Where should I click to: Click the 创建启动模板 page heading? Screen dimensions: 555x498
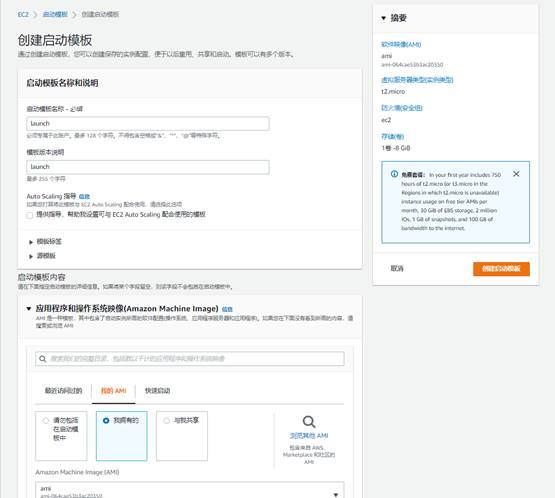pos(55,40)
